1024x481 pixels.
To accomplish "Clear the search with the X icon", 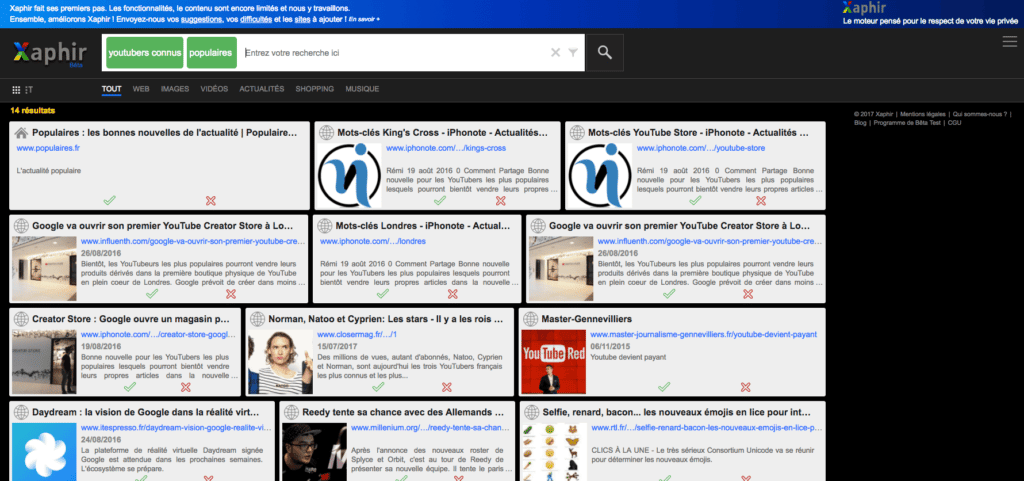I will tap(556, 52).
